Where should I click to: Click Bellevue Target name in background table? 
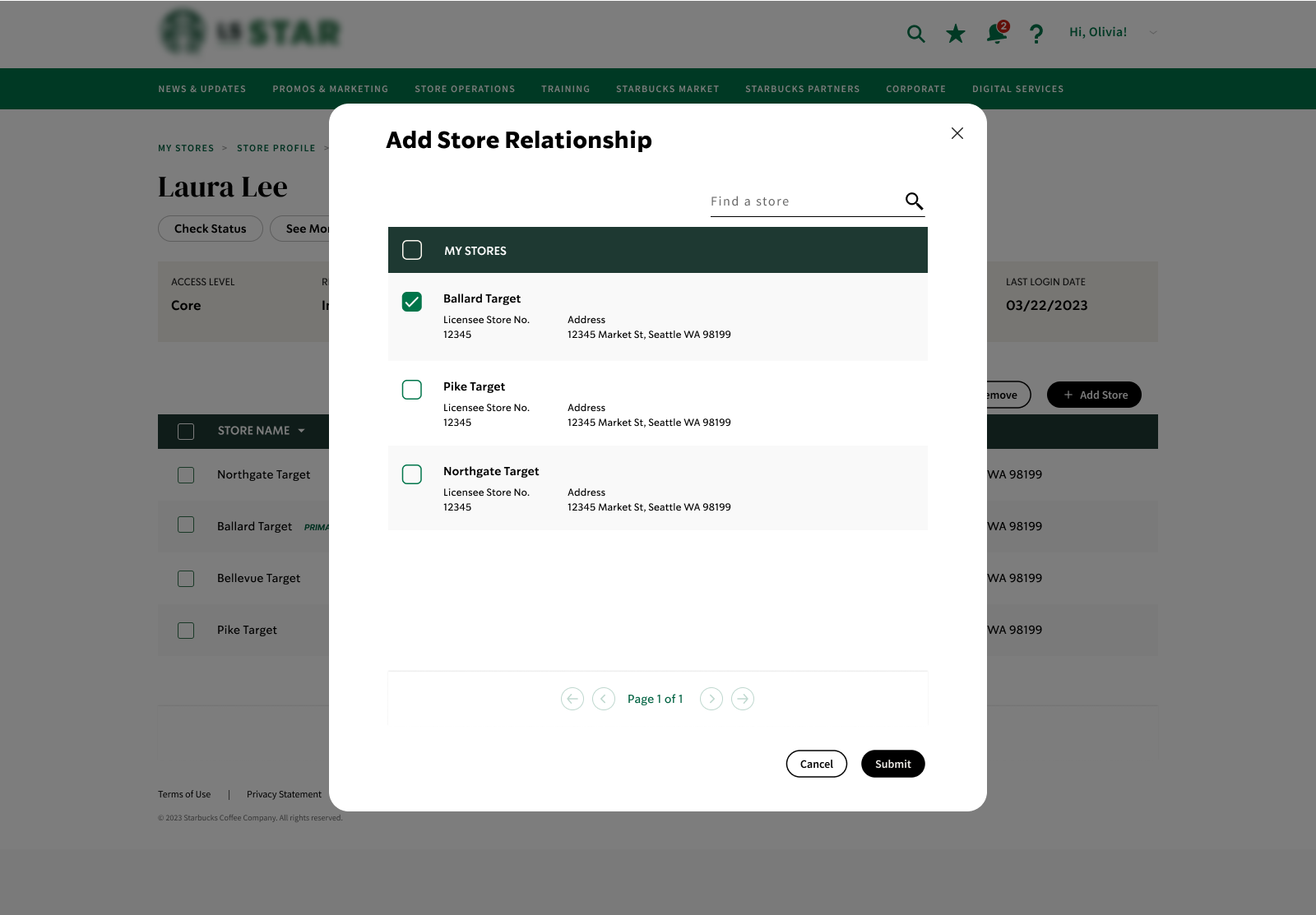tap(259, 578)
